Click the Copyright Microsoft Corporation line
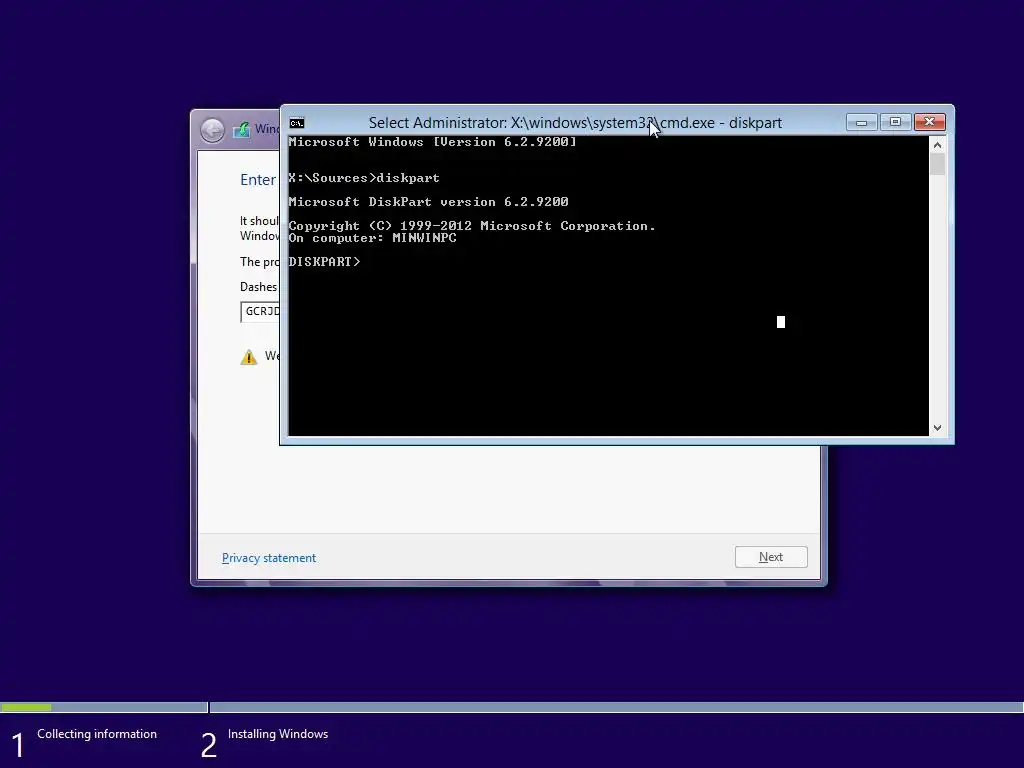This screenshot has width=1024, height=768. [472, 226]
